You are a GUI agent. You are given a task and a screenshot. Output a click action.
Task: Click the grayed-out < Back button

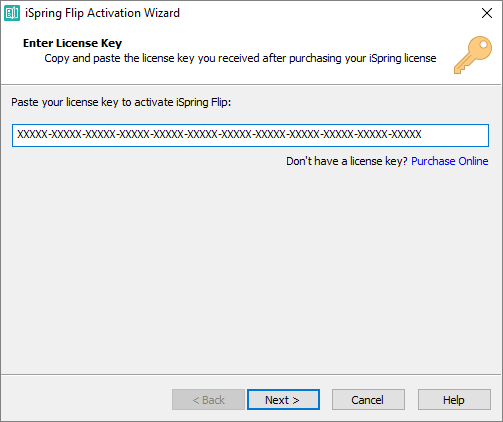[208, 399]
